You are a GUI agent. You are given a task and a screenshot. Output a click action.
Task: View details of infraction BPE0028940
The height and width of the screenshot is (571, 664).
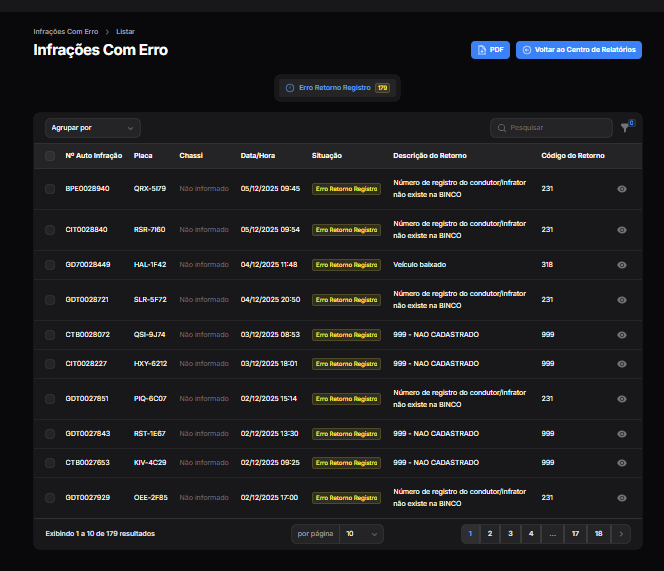(x=621, y=189)
